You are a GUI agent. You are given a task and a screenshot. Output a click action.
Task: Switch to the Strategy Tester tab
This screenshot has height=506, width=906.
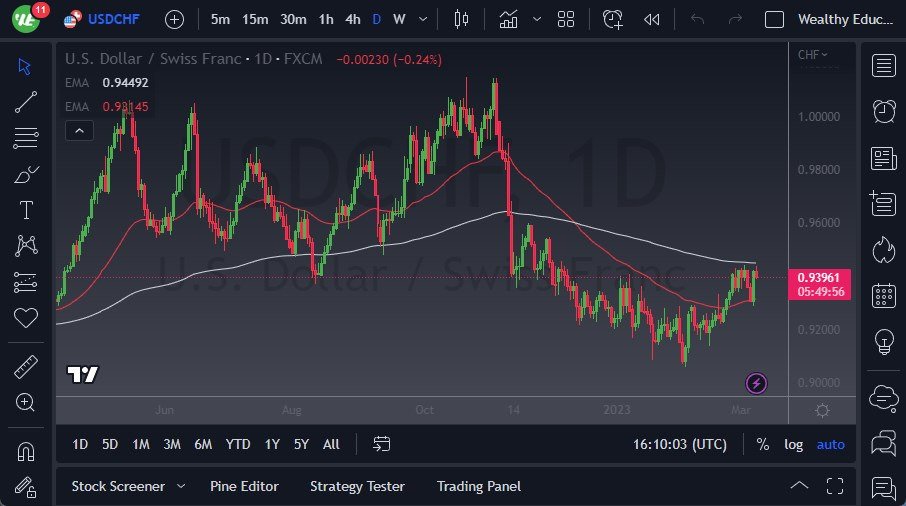pyautogui.click(x=357, y=486)
